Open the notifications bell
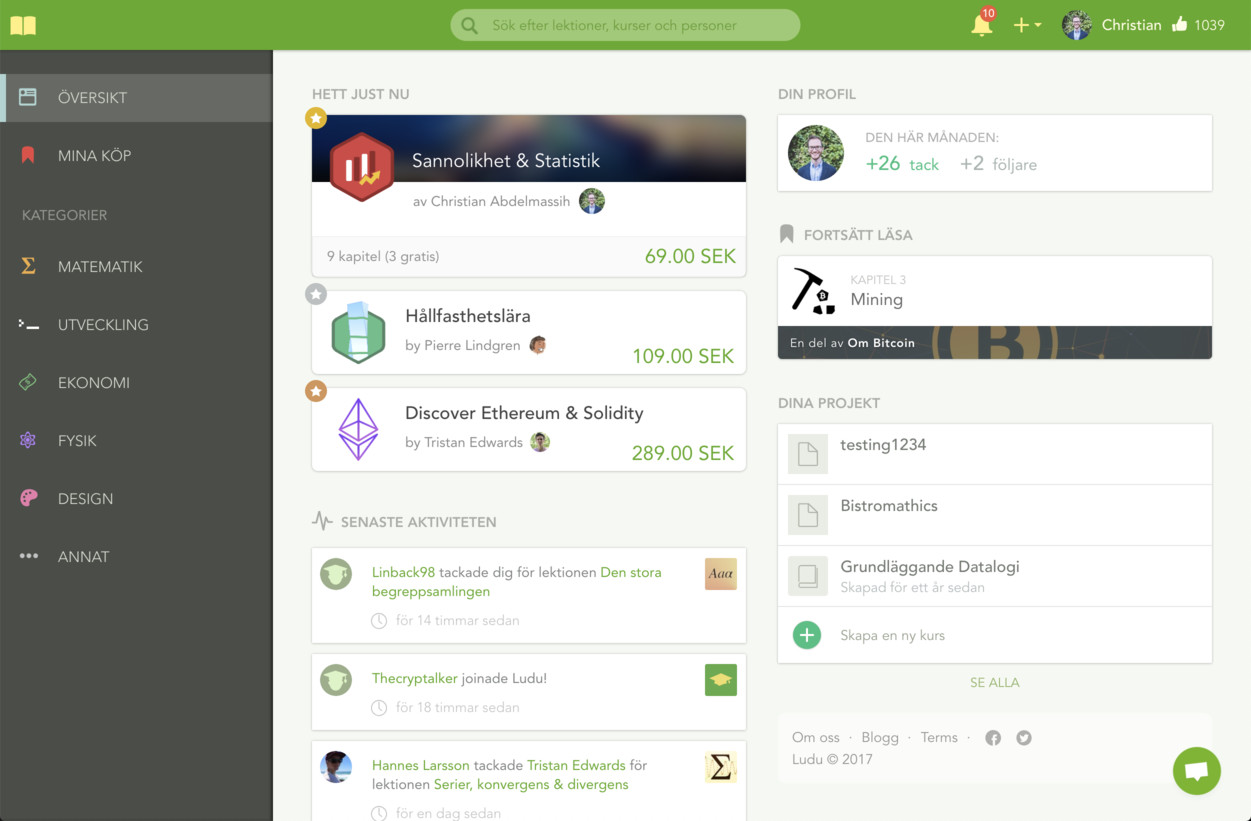 981,26
